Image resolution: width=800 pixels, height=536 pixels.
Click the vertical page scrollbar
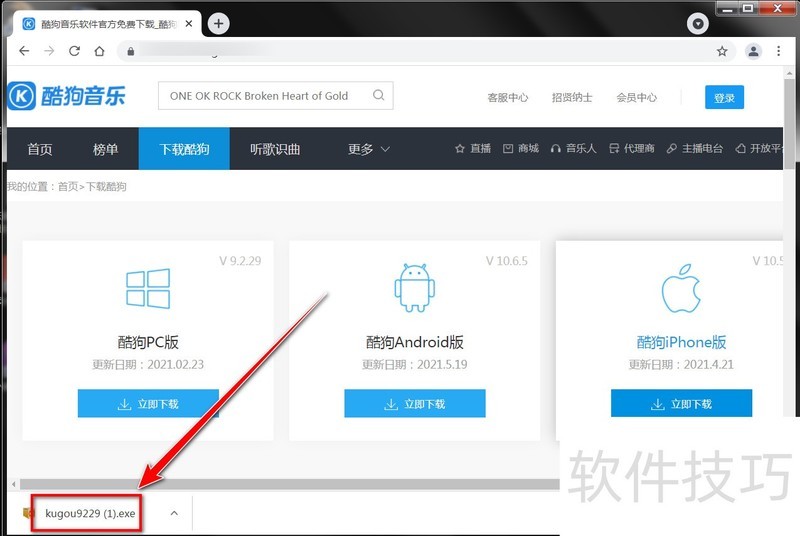click(790, 122)
